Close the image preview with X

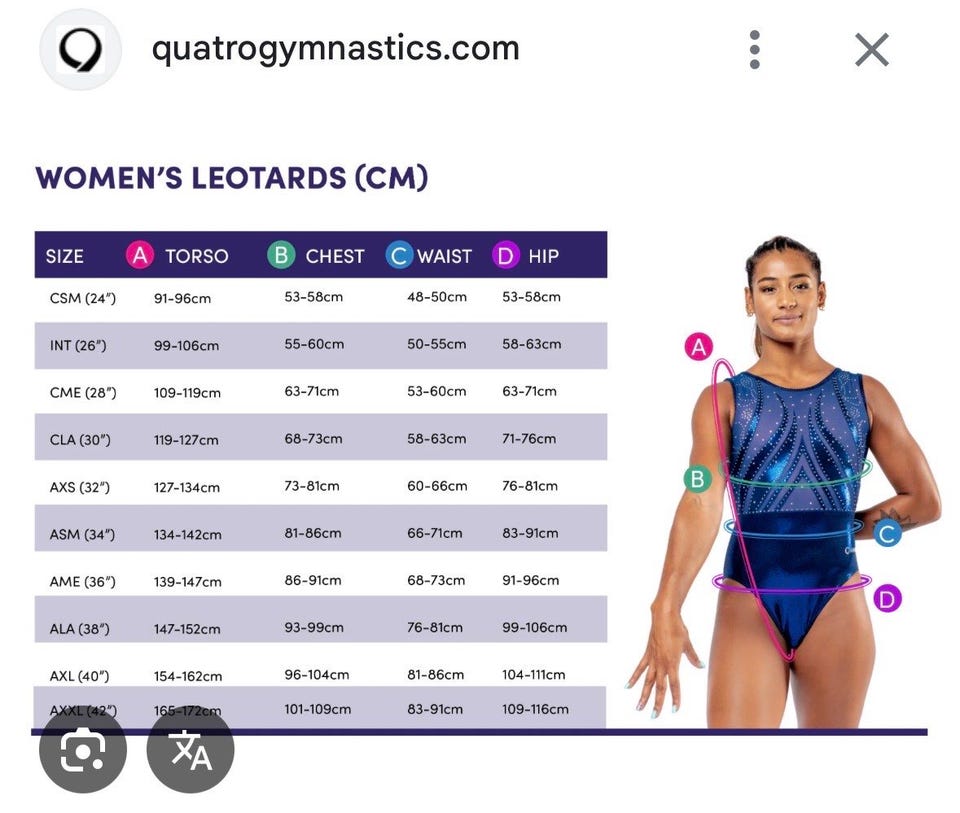(x=871, y=50)
